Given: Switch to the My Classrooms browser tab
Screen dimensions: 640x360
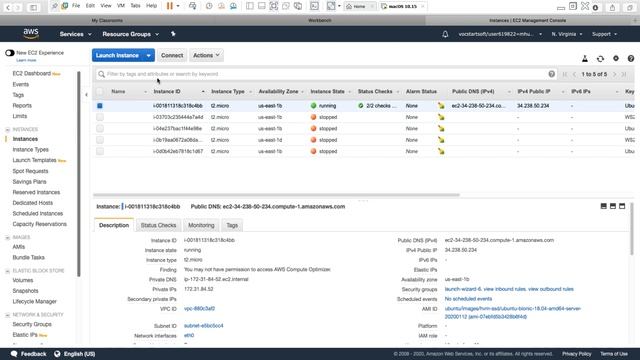Looking at the screenshot, I should 107,20.
